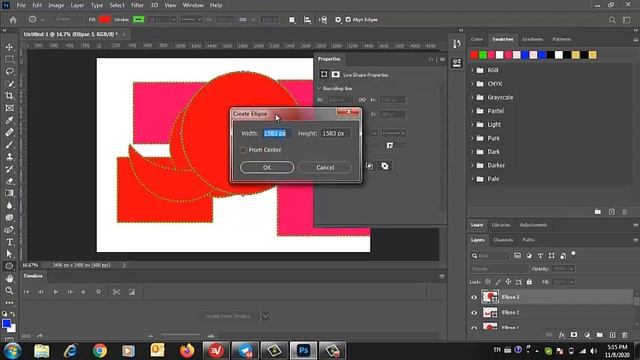
Task: Select the Frame tool
Action: (9, 108)
